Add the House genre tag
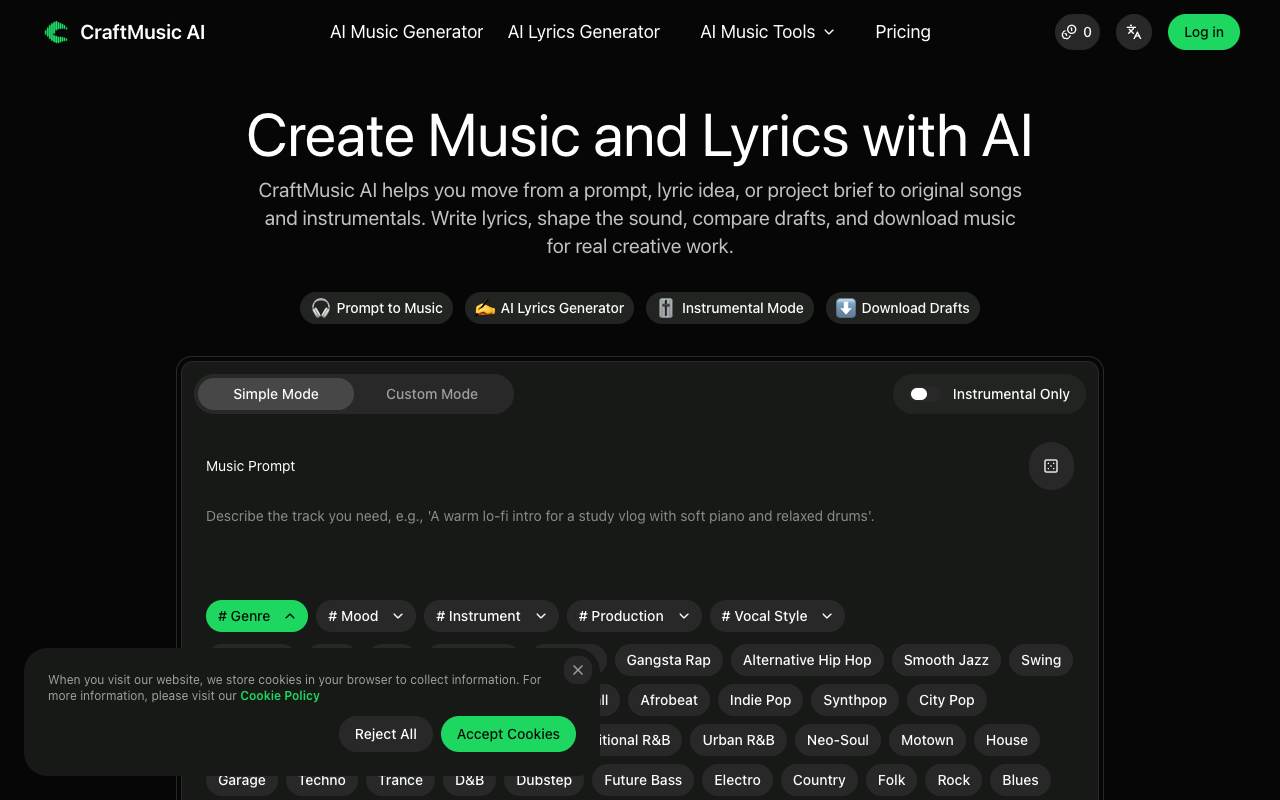Viewport: 1280px width, 800px height. tap(1007, 740)
